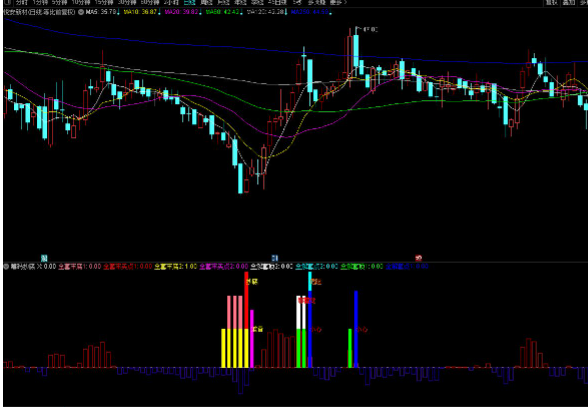Switch to the 15分钟 period tab

[104, 3]
